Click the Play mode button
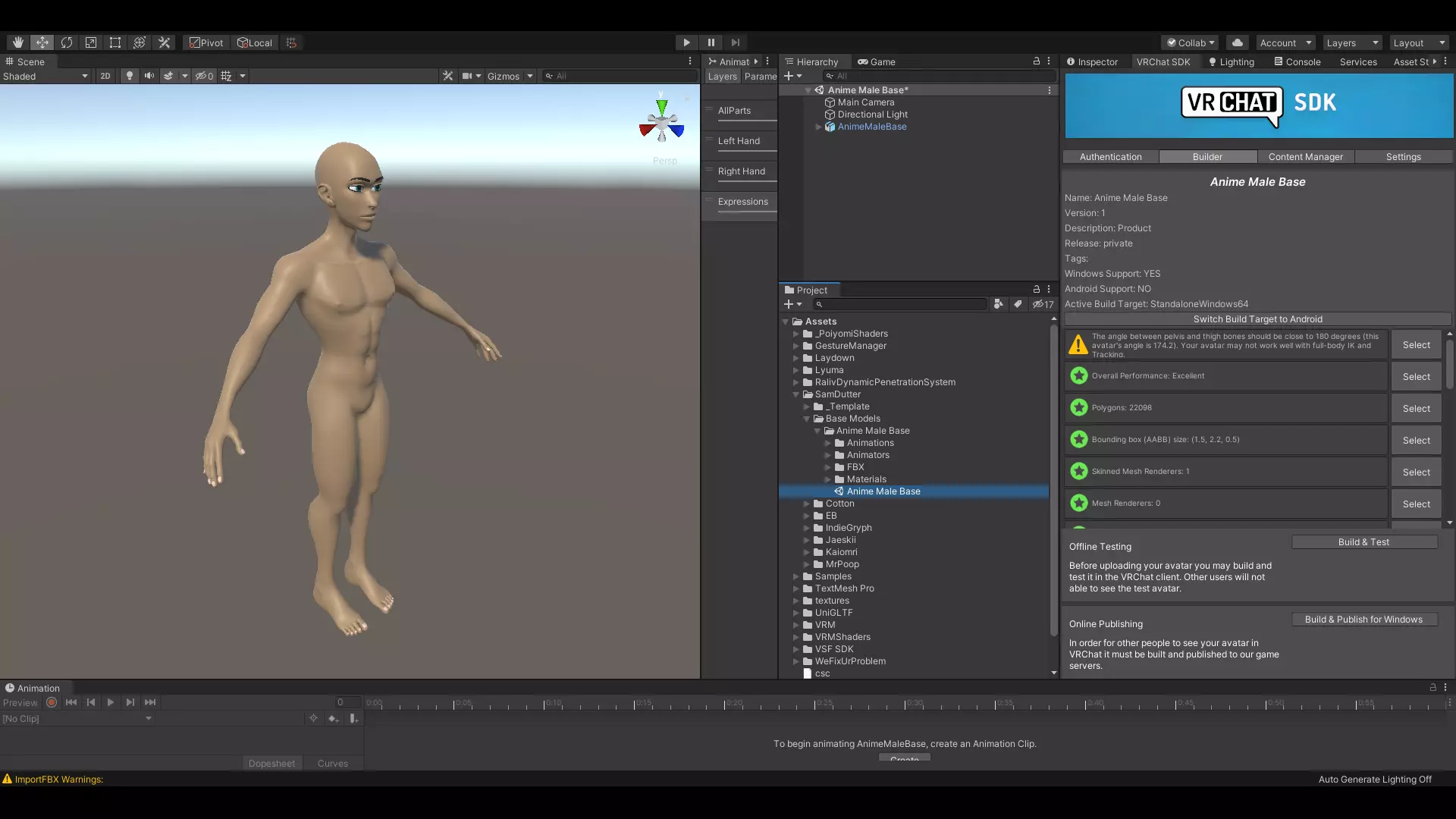This screenshot has height=819, width=1456. click(x=686, y=42)
